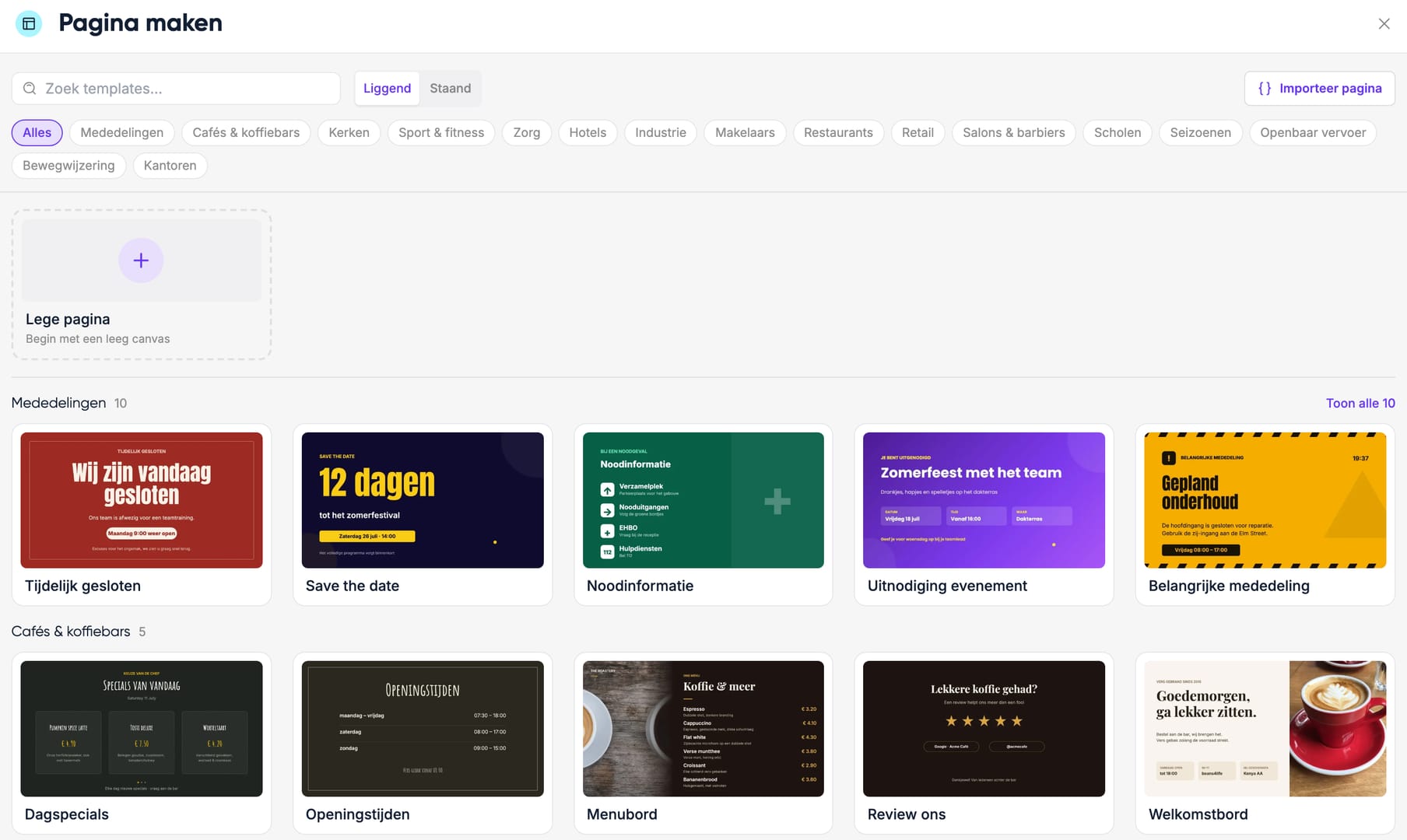
Task: Open Tijdelijk gesloten template
Action: (142, 515)
